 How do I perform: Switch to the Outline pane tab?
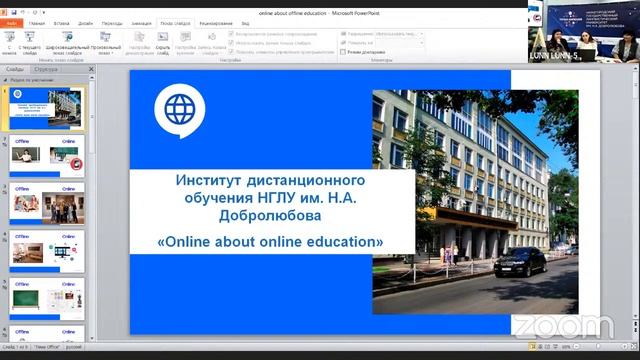[x=46, y=69]
